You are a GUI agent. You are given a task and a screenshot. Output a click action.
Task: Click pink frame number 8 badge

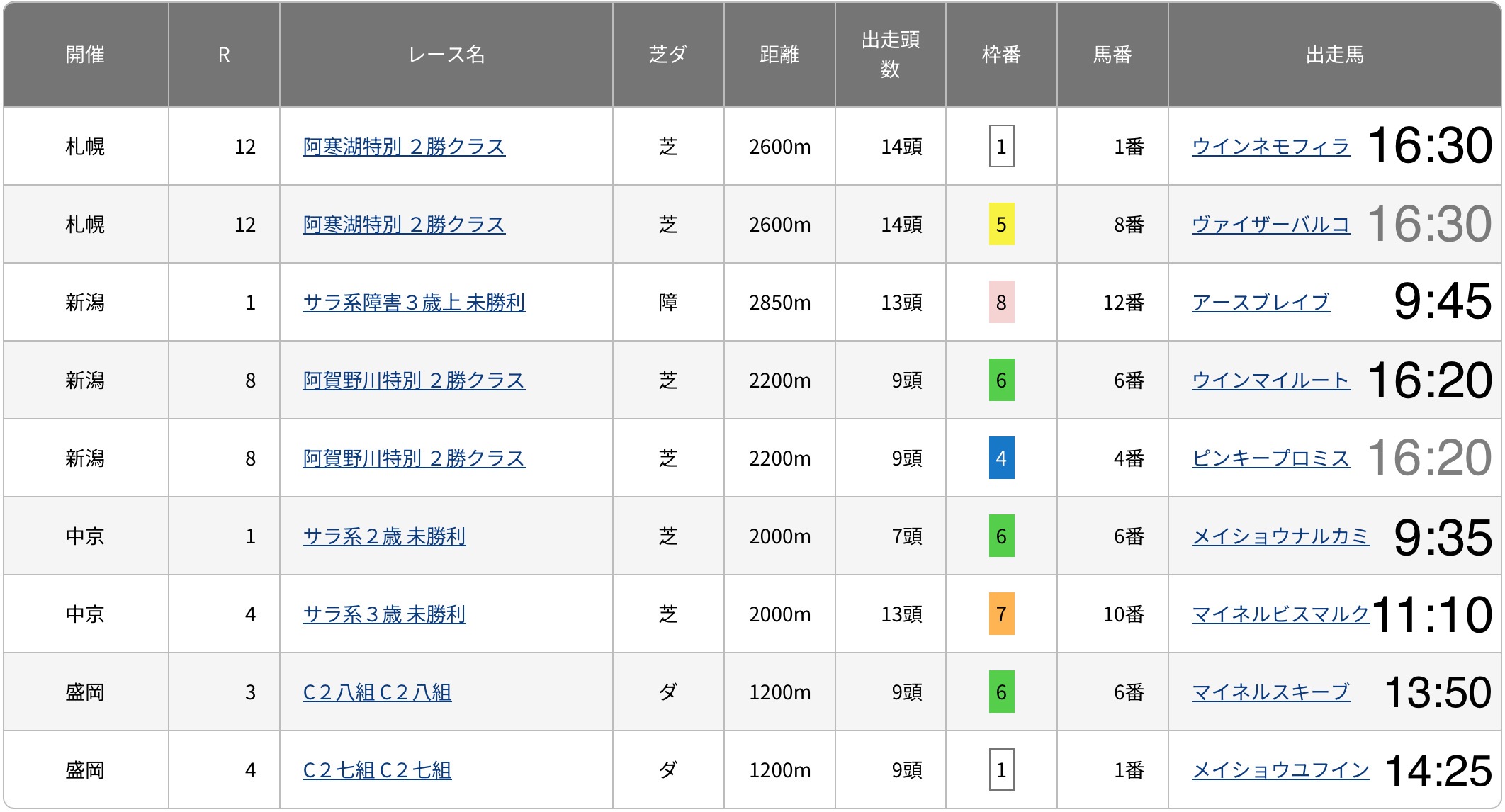[1000, 303]
